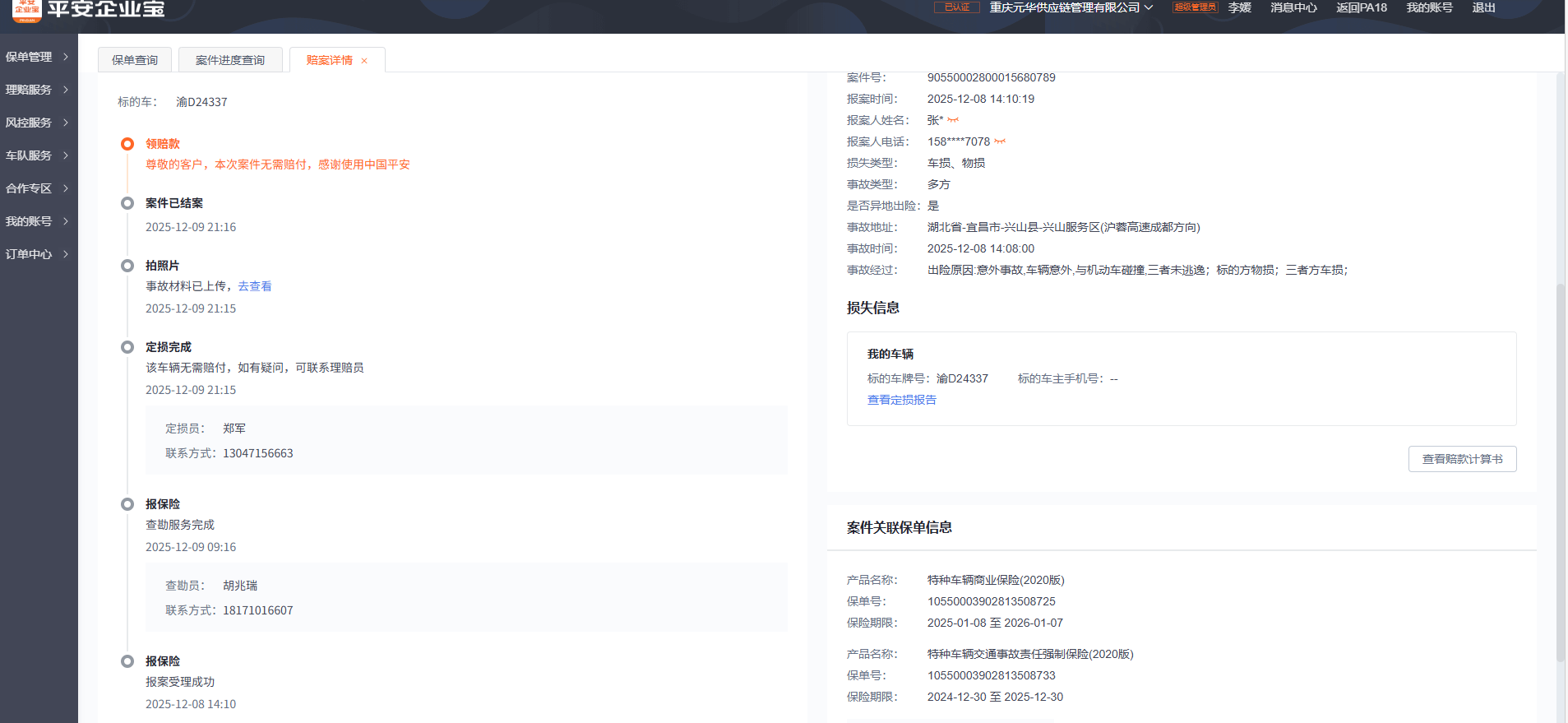Open 消息中心 in the top bar
Screen dimensions: 1568x723
[1293, 7]
